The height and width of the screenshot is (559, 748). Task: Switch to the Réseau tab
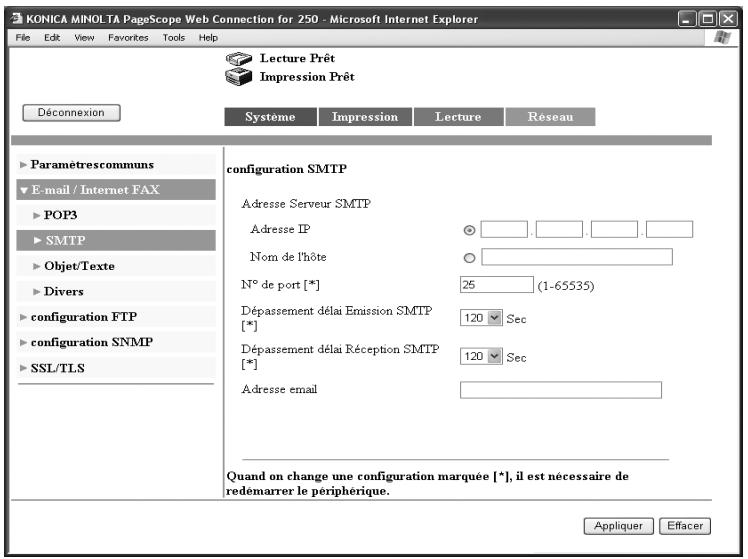tap(551, 117)
